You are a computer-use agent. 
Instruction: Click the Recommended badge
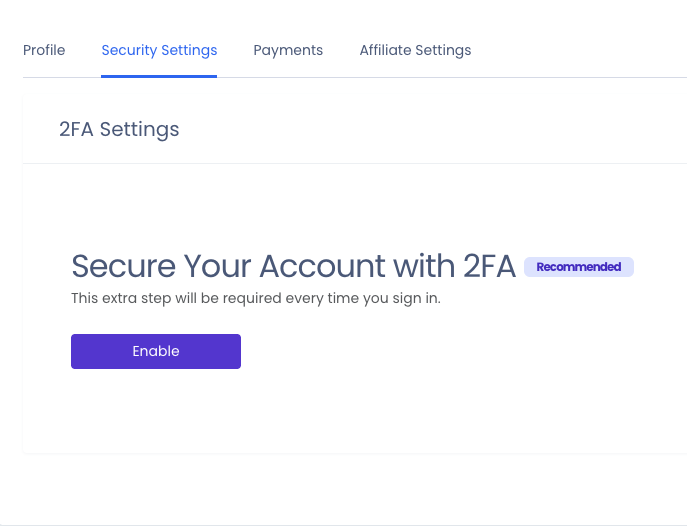click(579, 267)
